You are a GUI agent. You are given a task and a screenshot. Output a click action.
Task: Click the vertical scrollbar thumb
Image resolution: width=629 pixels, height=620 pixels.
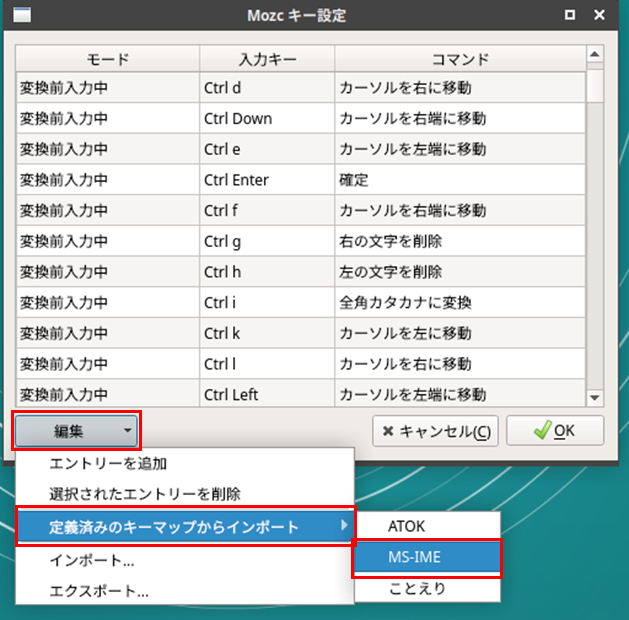pyautogui.click(x=595, y=85)
